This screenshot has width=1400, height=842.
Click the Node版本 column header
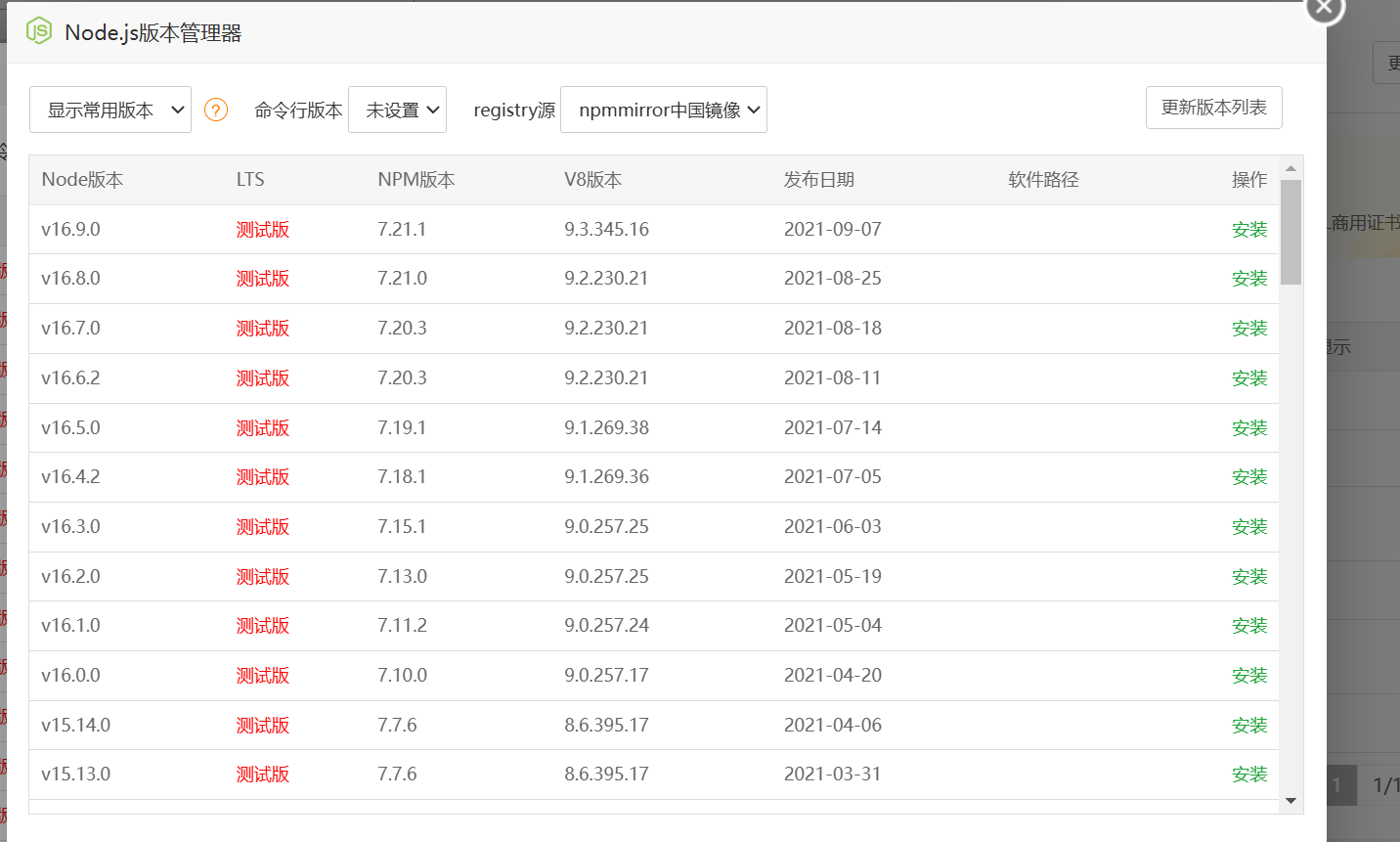pos(82,180)
